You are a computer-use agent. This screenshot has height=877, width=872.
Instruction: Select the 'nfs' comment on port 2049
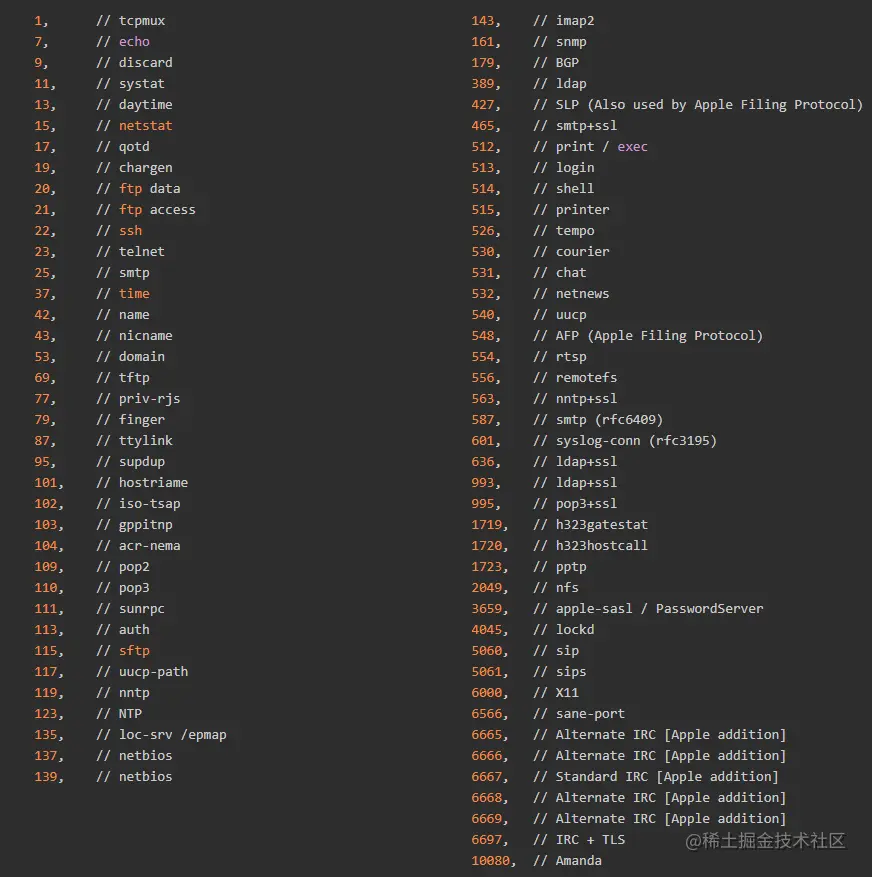tap(567, 588)
